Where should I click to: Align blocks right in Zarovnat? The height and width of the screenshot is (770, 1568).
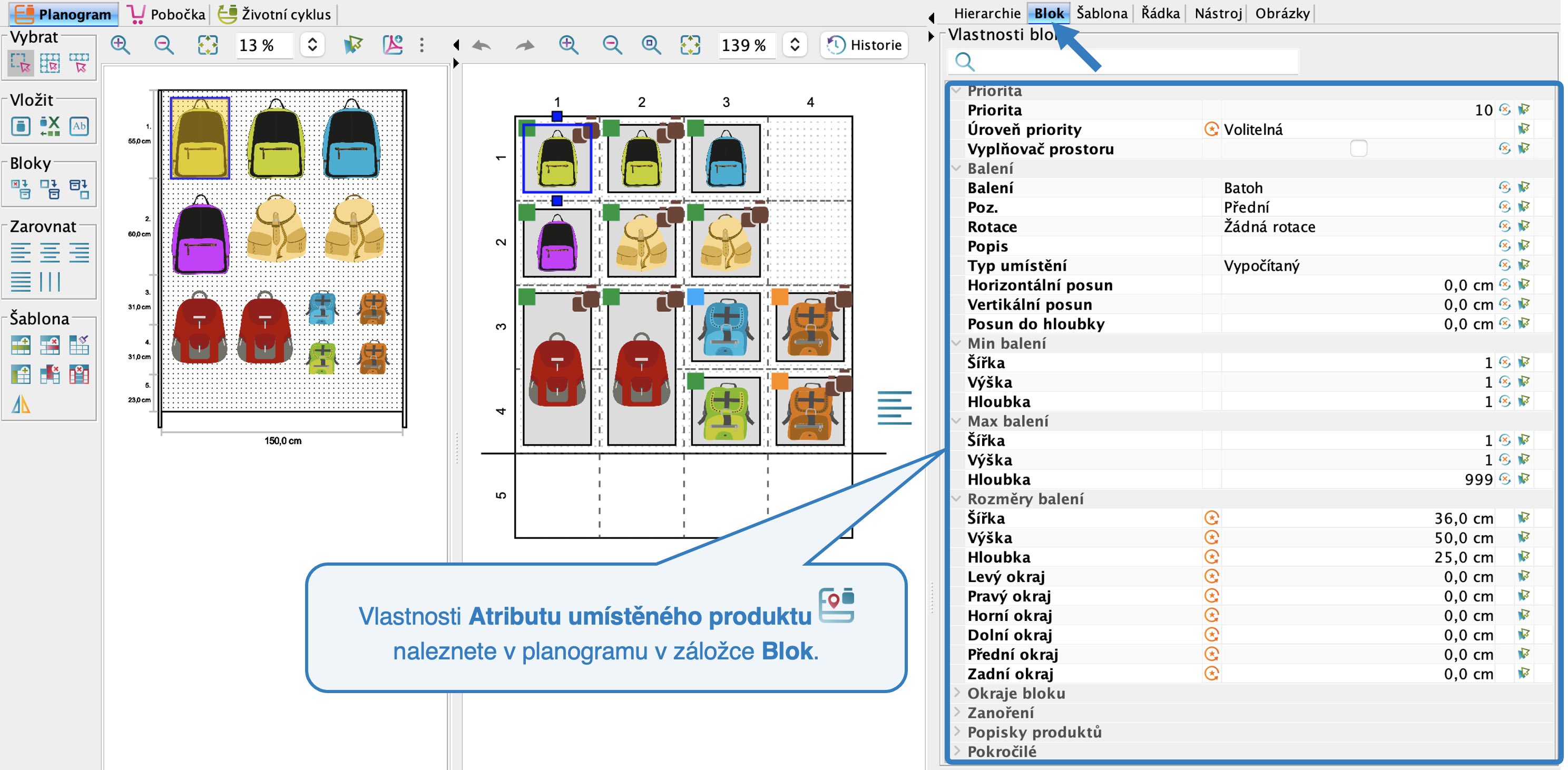(79, 253)
